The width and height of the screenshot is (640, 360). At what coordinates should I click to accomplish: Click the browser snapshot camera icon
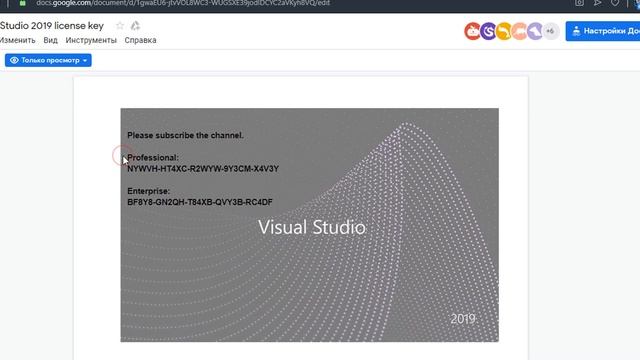(579, 3)
